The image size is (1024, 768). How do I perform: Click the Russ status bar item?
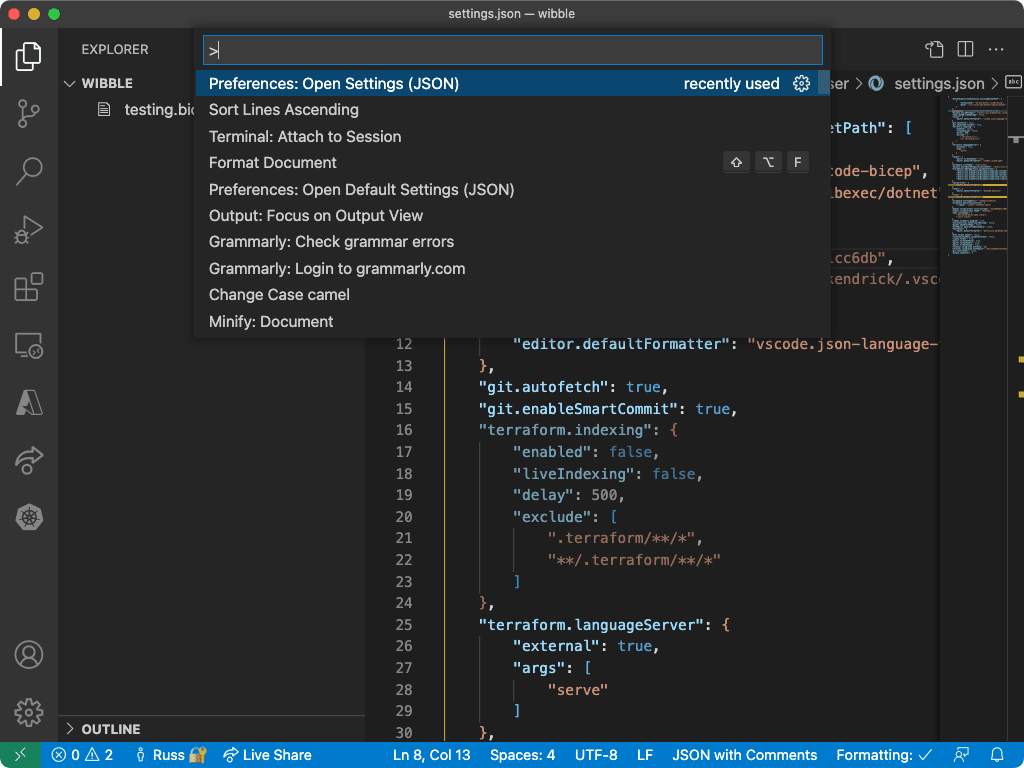(x=170, y=755)
